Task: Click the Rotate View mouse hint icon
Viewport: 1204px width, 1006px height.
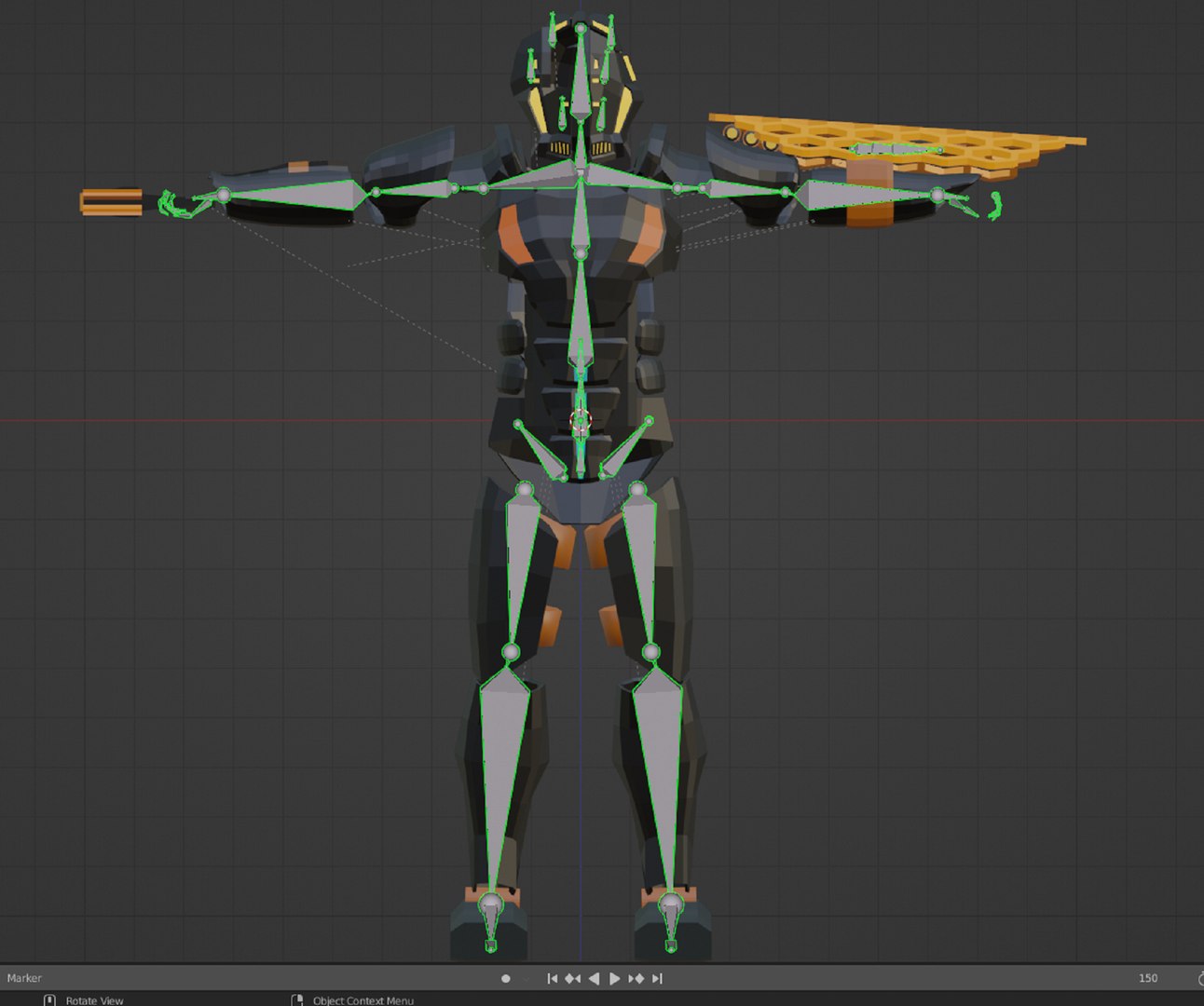Action: point(50,1000)
